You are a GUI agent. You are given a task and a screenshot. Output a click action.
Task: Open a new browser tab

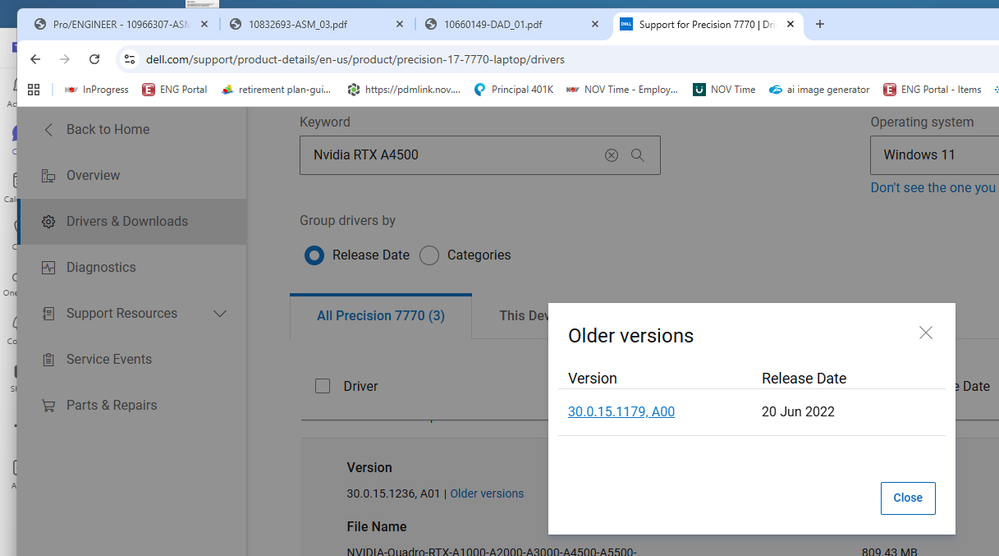tap(820, 24)
